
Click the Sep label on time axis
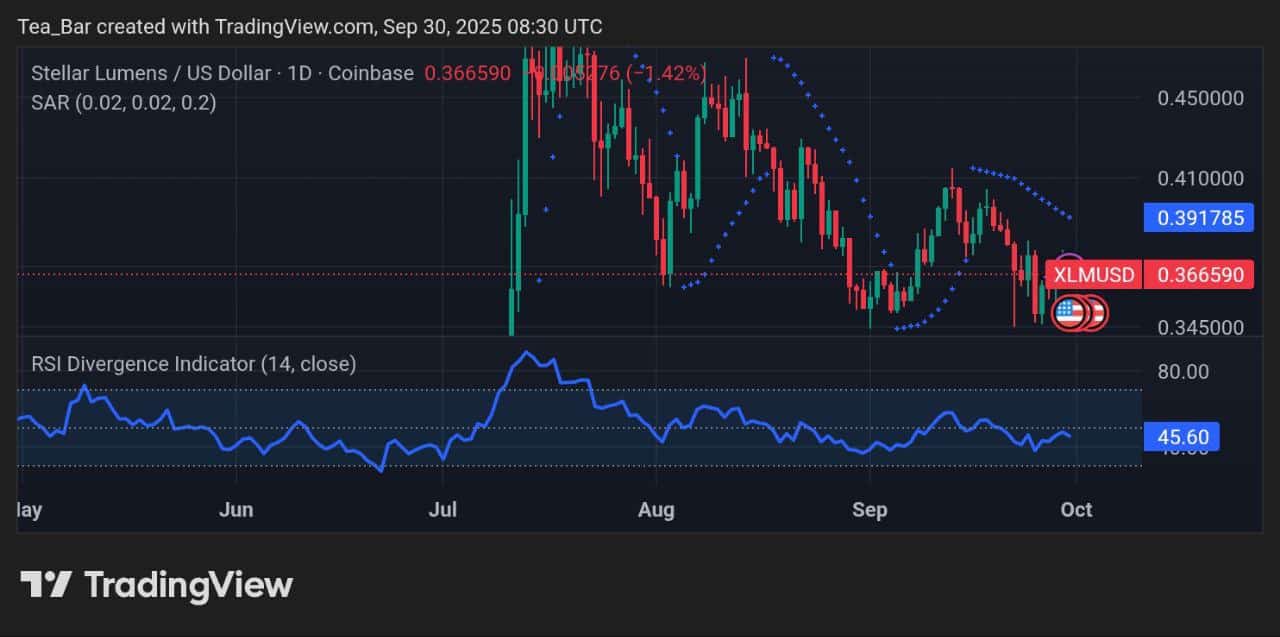pos(869,510)
